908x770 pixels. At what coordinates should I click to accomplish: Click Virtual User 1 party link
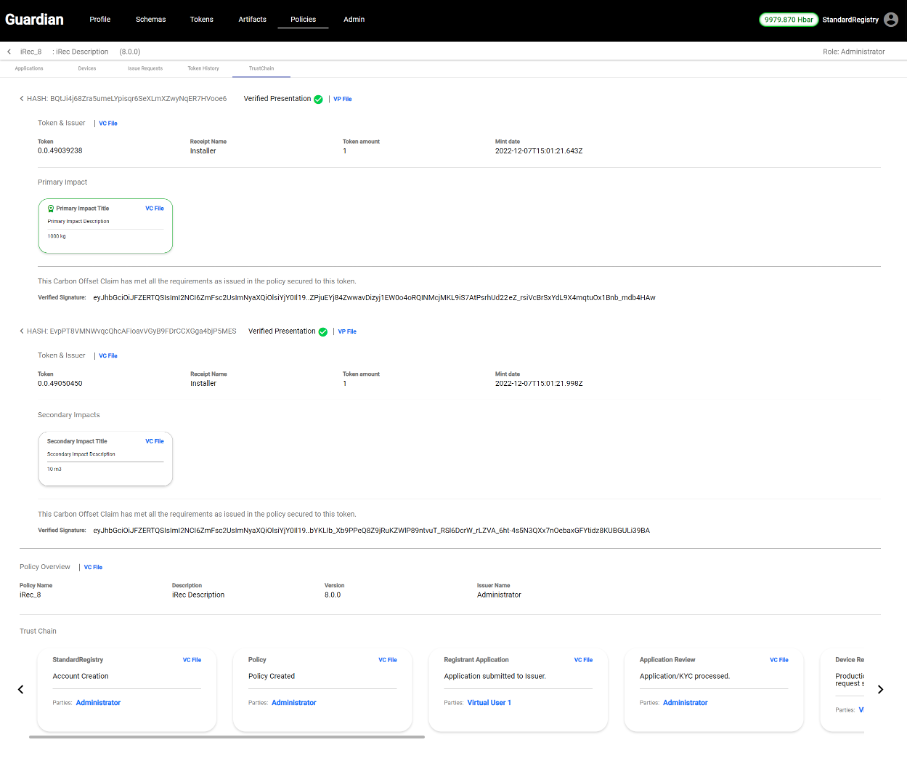point(489,703)
